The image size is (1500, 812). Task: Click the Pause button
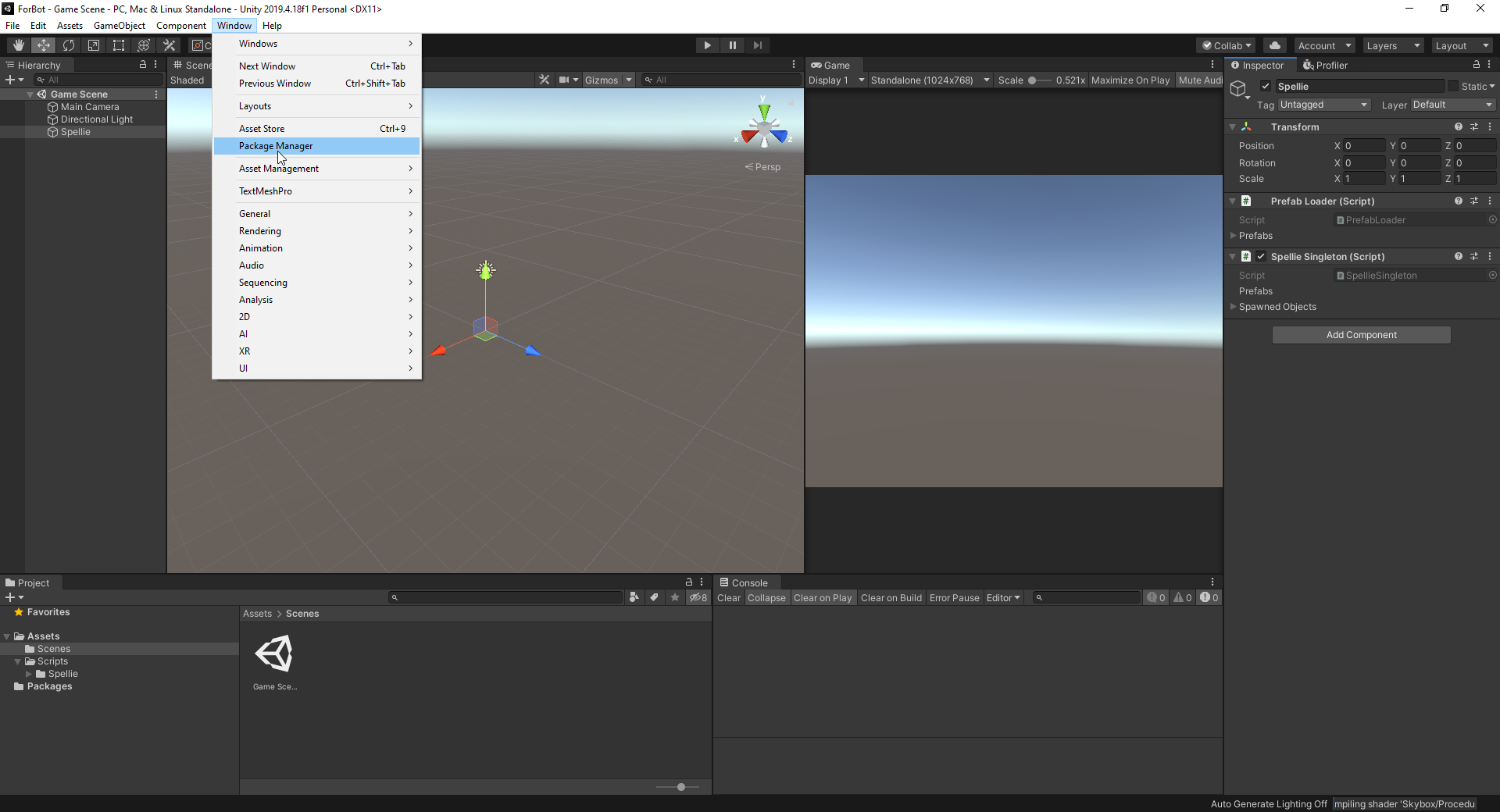pyautogui.click(x=732, y=45)
